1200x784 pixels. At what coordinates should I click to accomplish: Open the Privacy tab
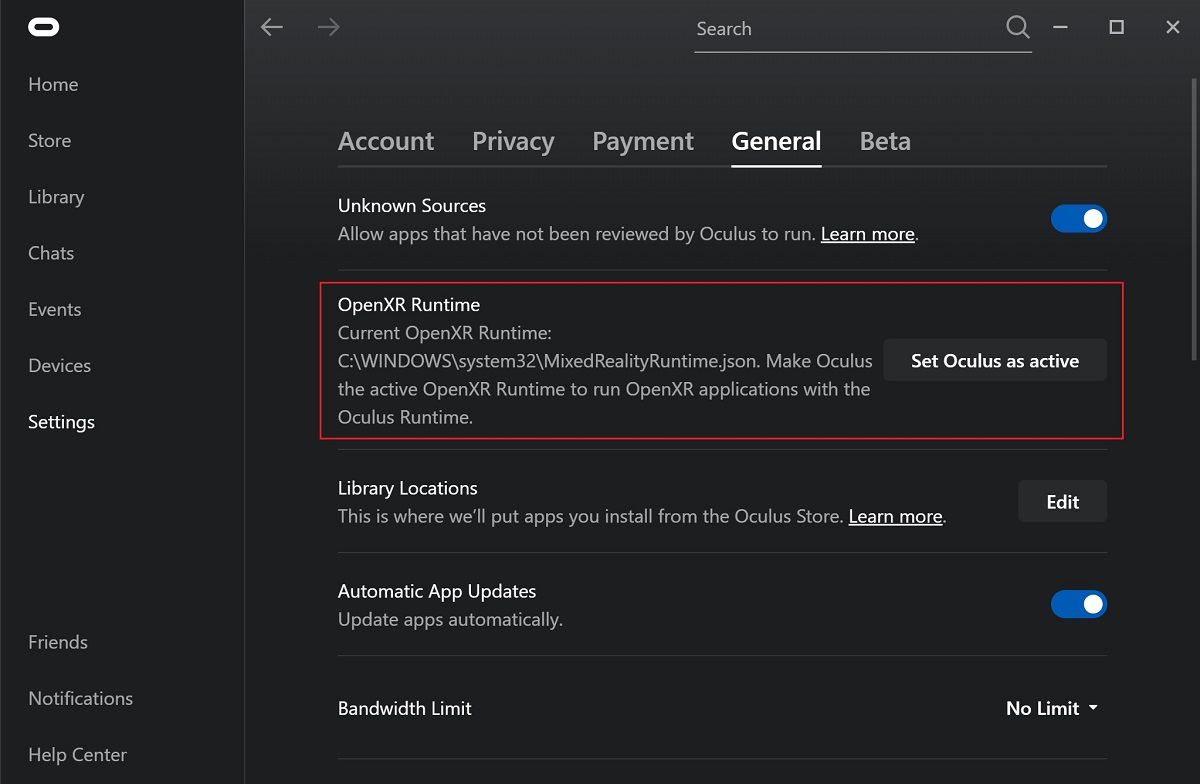[513, 142]
